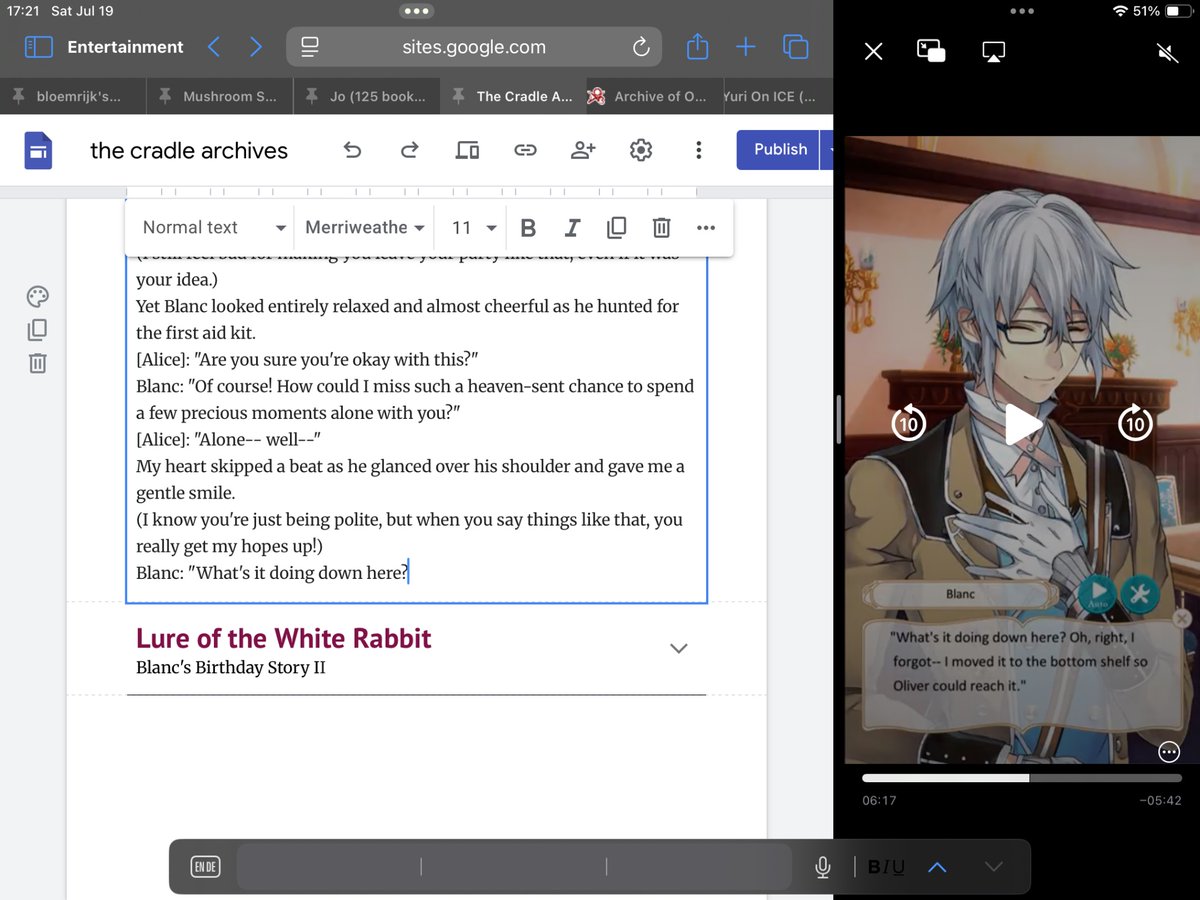Toggle bold in the text toolbar
The height and width of the screenshot is (900, 1200).
click(x=529, y=228)
